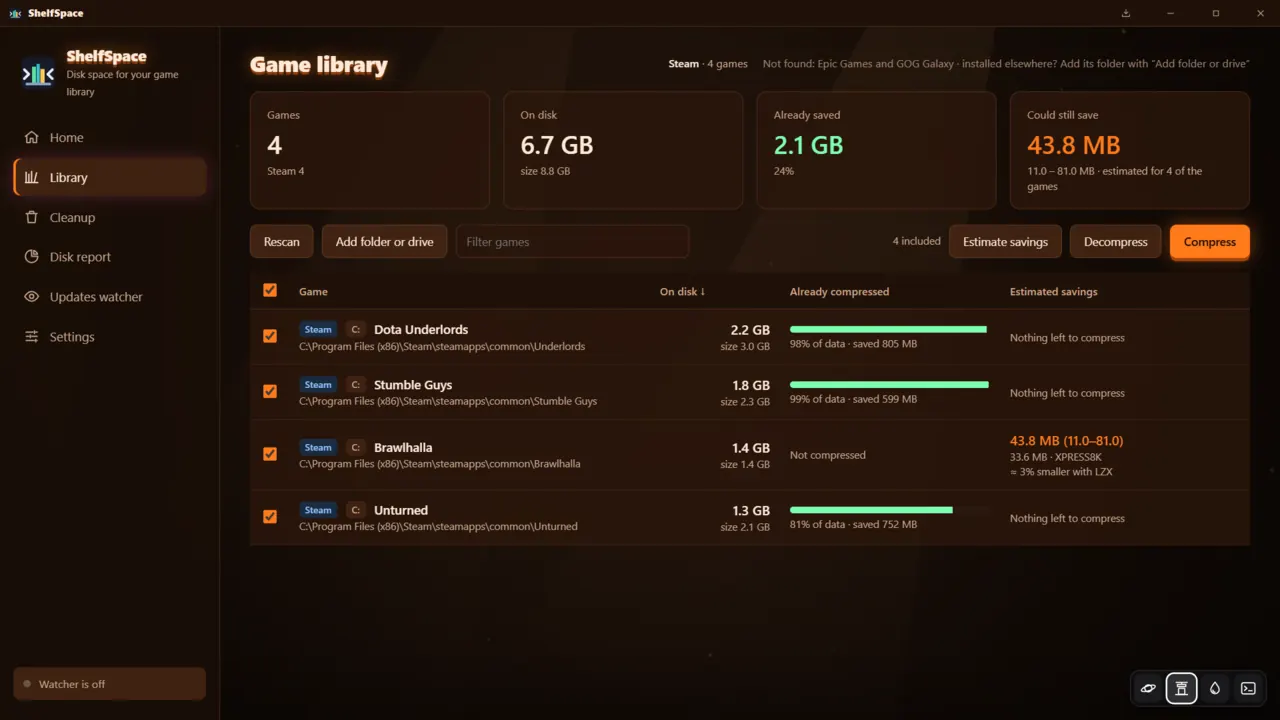Click 'Steam · 4 games' in the header
The height and width of the screenshot is (720, 1280).
coord(708,64)
